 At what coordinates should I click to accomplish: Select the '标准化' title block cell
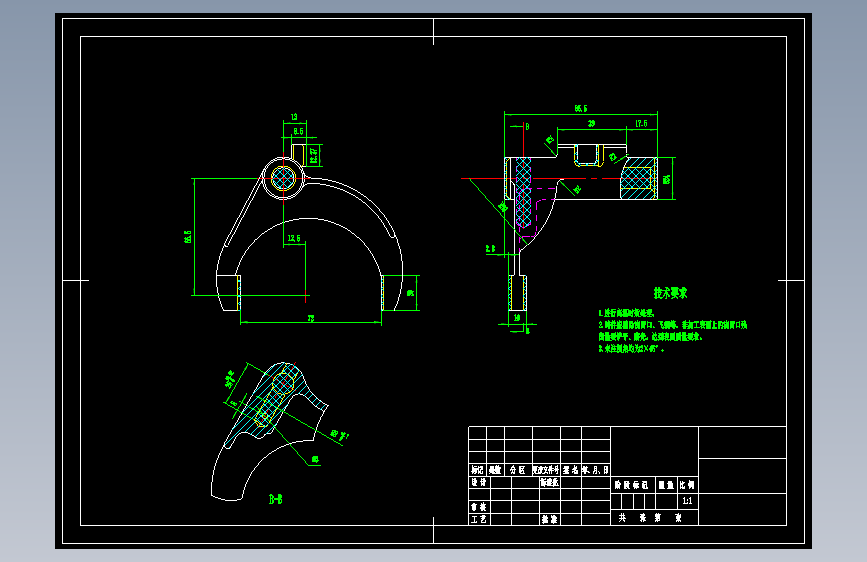pos(550,482)
